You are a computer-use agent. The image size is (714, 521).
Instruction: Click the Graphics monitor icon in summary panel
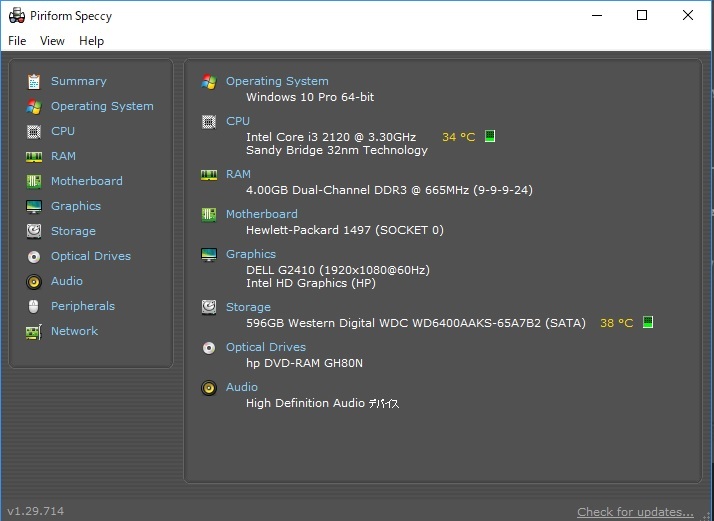coord(209,255)
